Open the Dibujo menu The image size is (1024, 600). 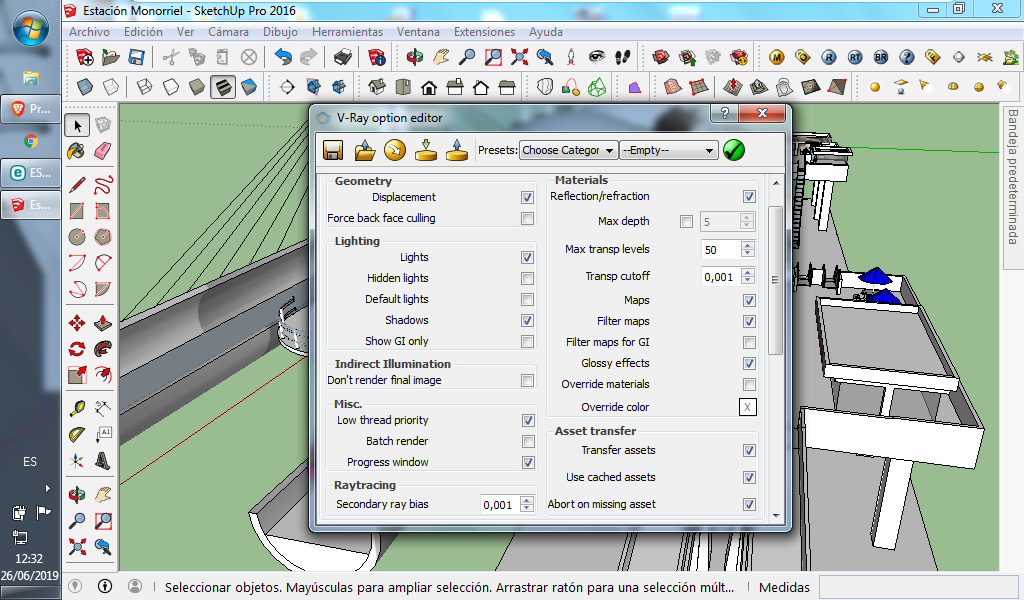pyautogui.click(x=280, y=31)
